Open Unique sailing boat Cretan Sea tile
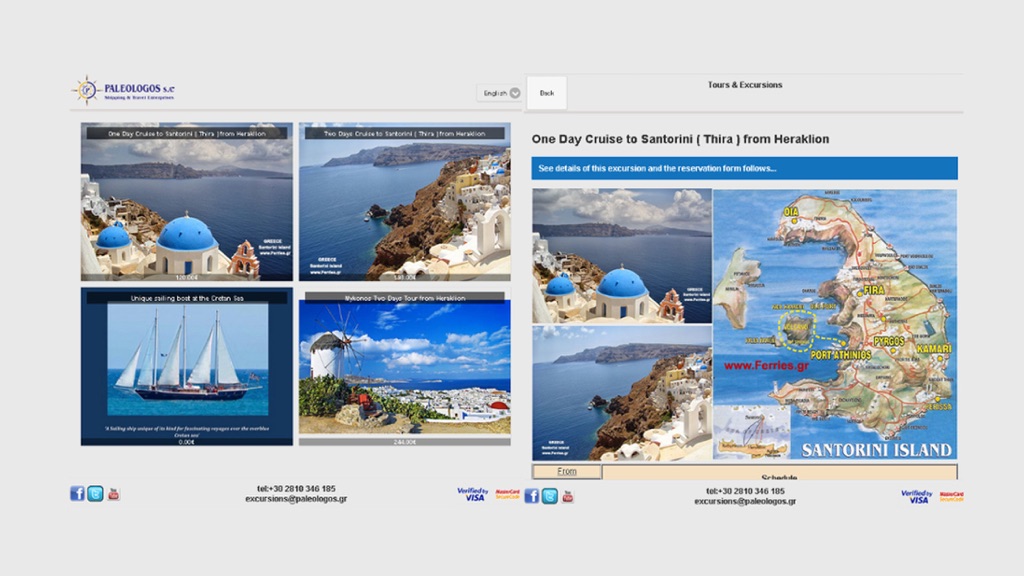 click(x=187, y=367)
